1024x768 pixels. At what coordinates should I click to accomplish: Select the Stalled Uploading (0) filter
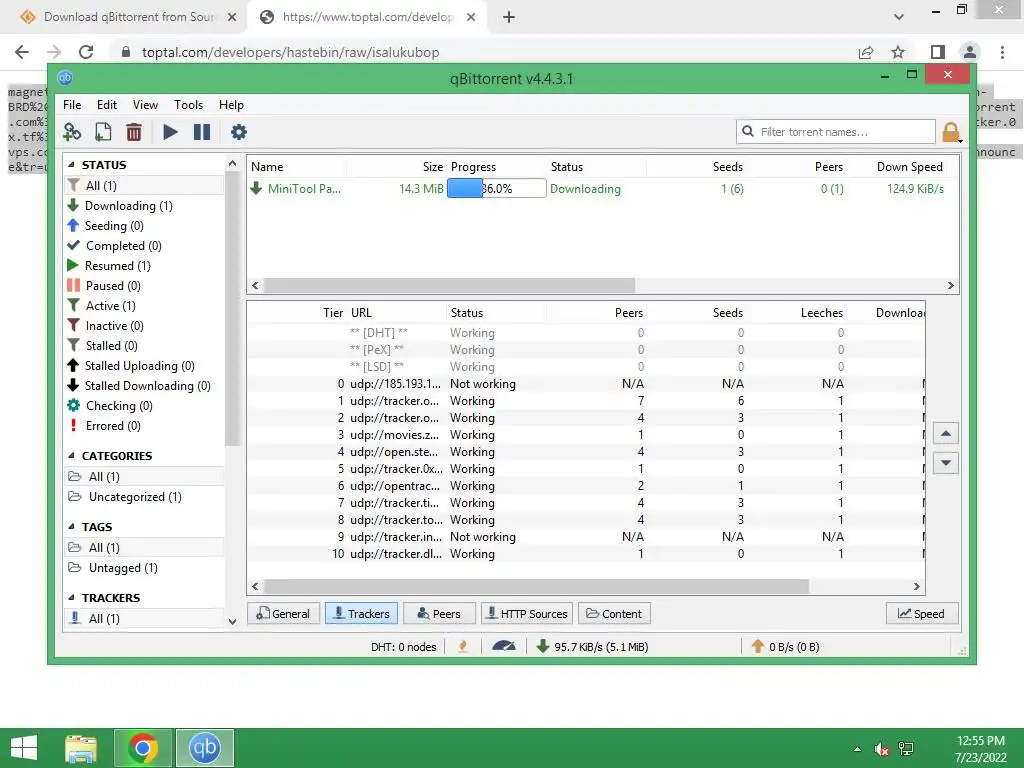(x=140, y=366)
